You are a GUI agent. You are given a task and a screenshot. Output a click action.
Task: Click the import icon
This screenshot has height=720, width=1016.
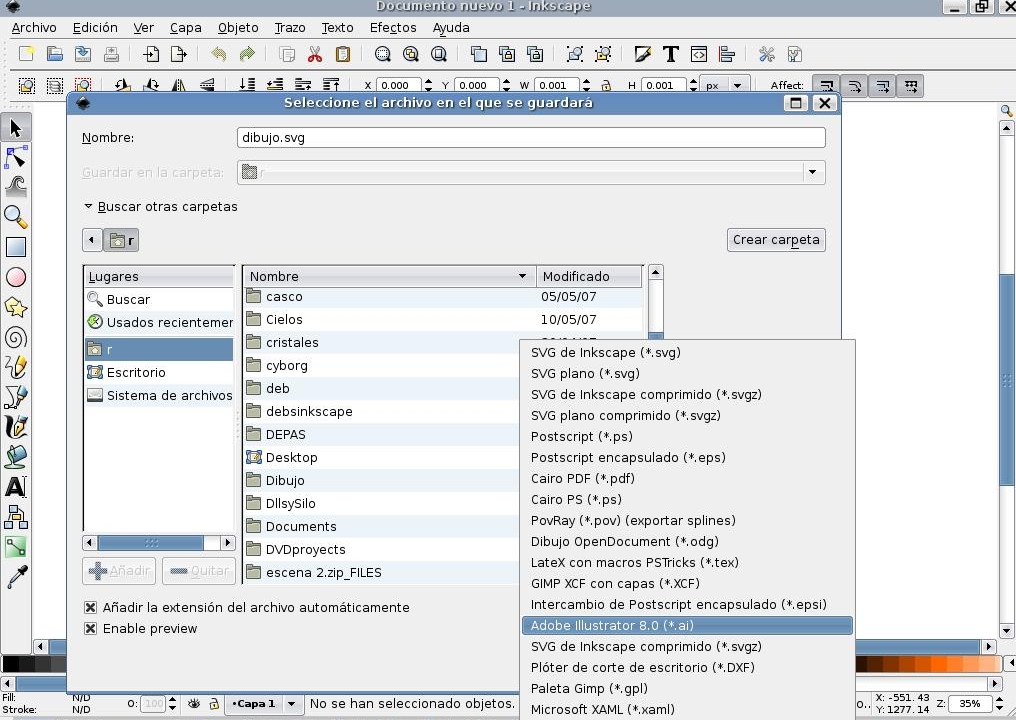151,54
